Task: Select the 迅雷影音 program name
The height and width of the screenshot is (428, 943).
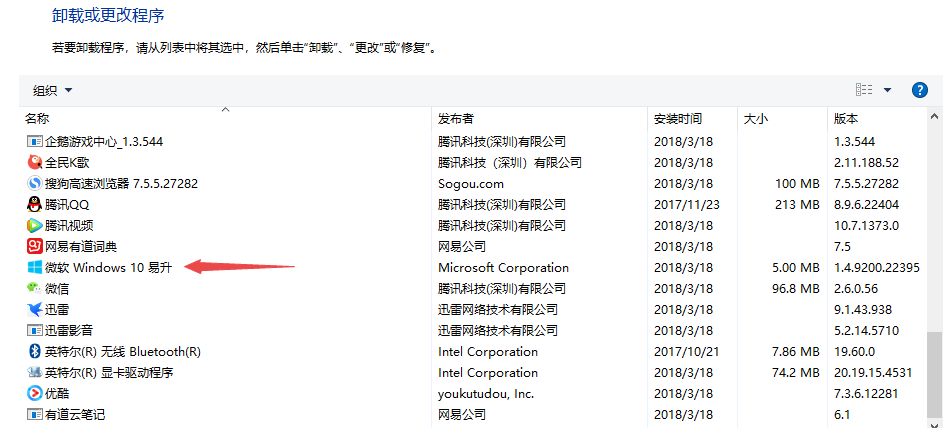Action: pos(69,331)
